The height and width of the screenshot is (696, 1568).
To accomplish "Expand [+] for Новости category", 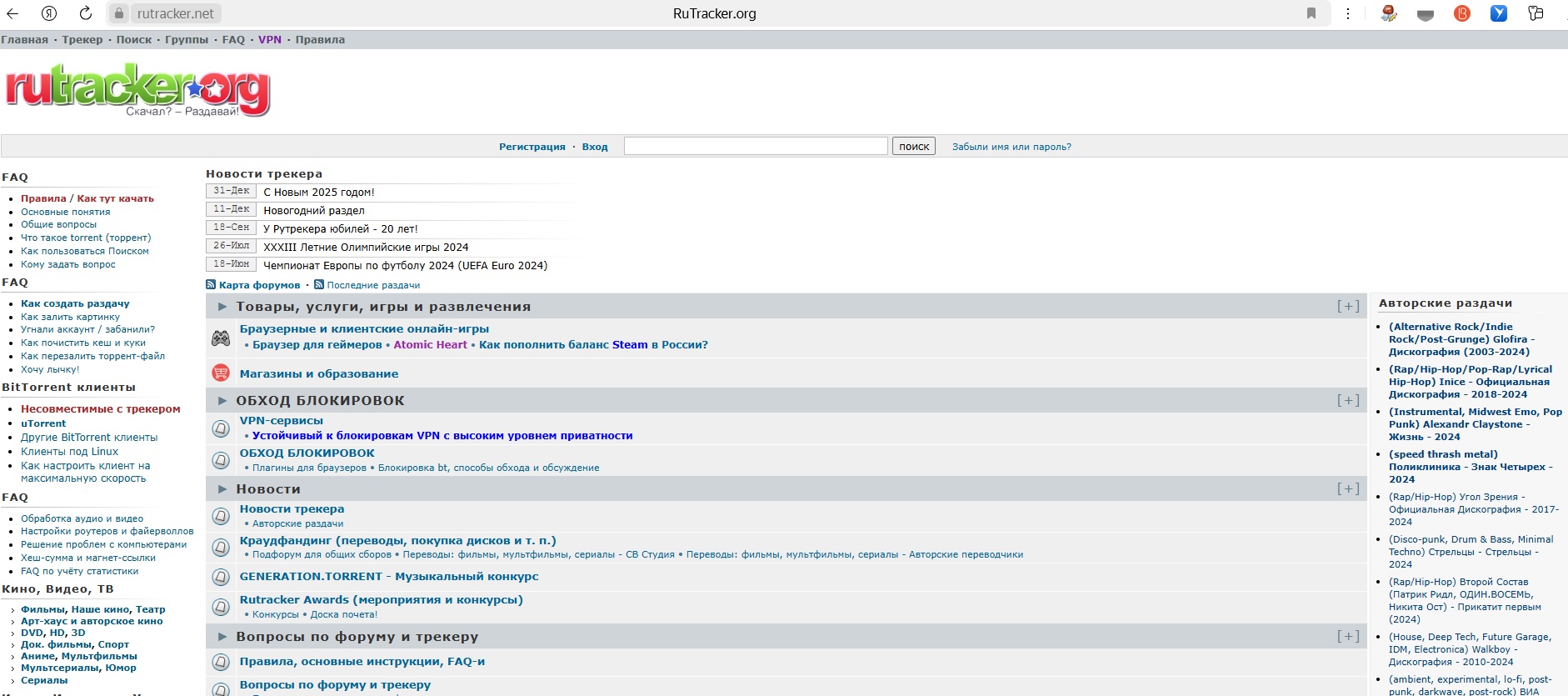I will (x=1348, y=488).
